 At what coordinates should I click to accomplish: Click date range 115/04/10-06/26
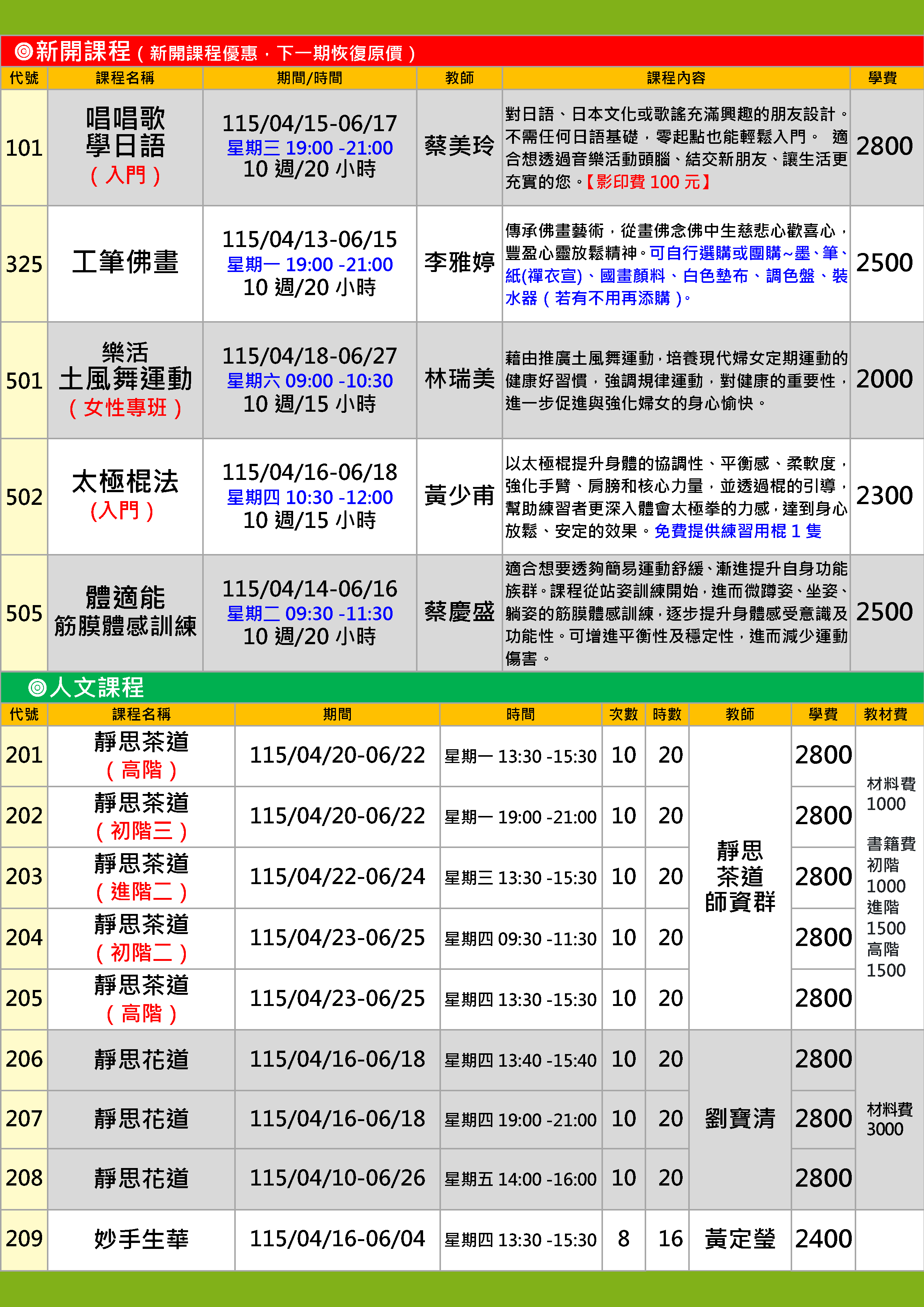click(x=337, y=1178)
